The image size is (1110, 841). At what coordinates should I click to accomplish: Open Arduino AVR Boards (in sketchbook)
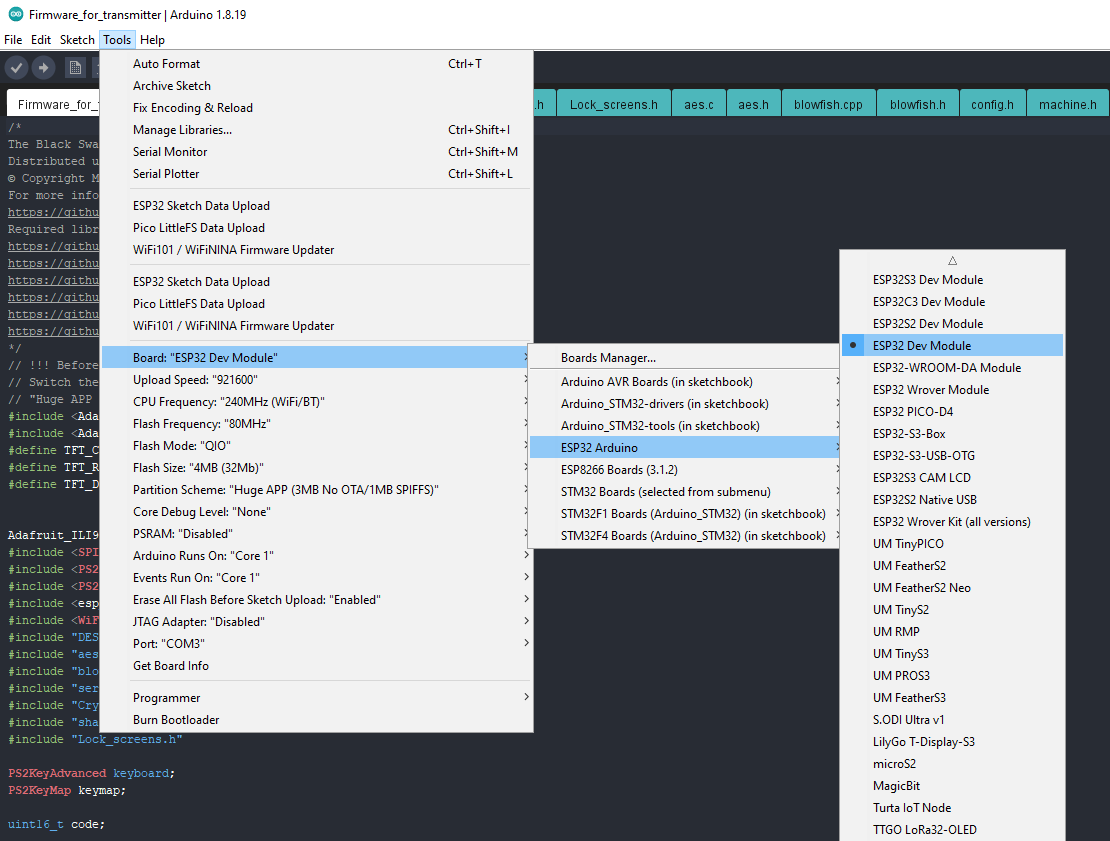coord(685,382)
